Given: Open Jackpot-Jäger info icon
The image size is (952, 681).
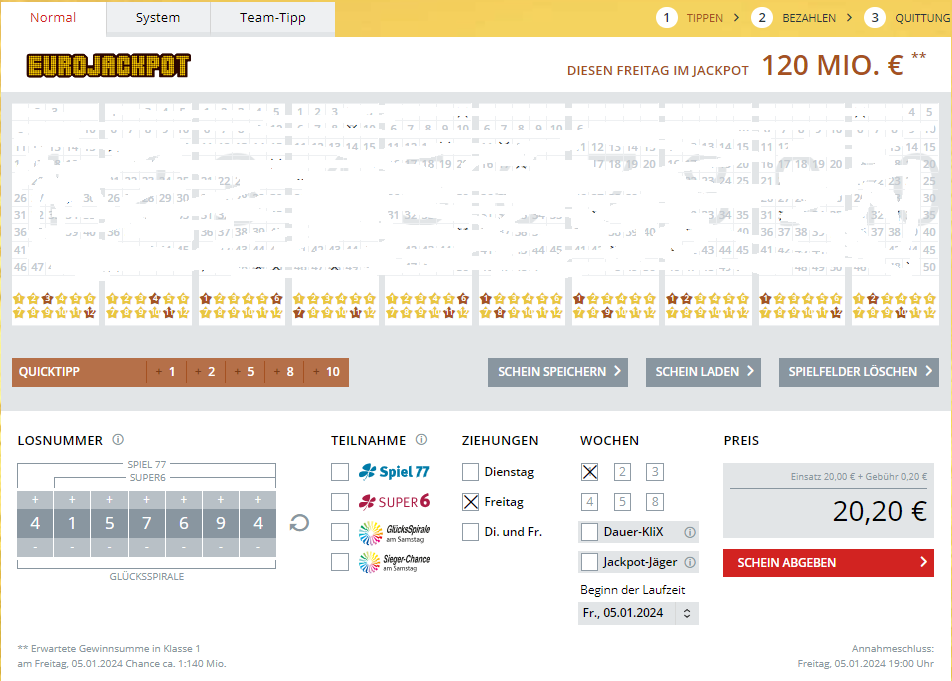Looking at the screenshot, I should 690,562.
